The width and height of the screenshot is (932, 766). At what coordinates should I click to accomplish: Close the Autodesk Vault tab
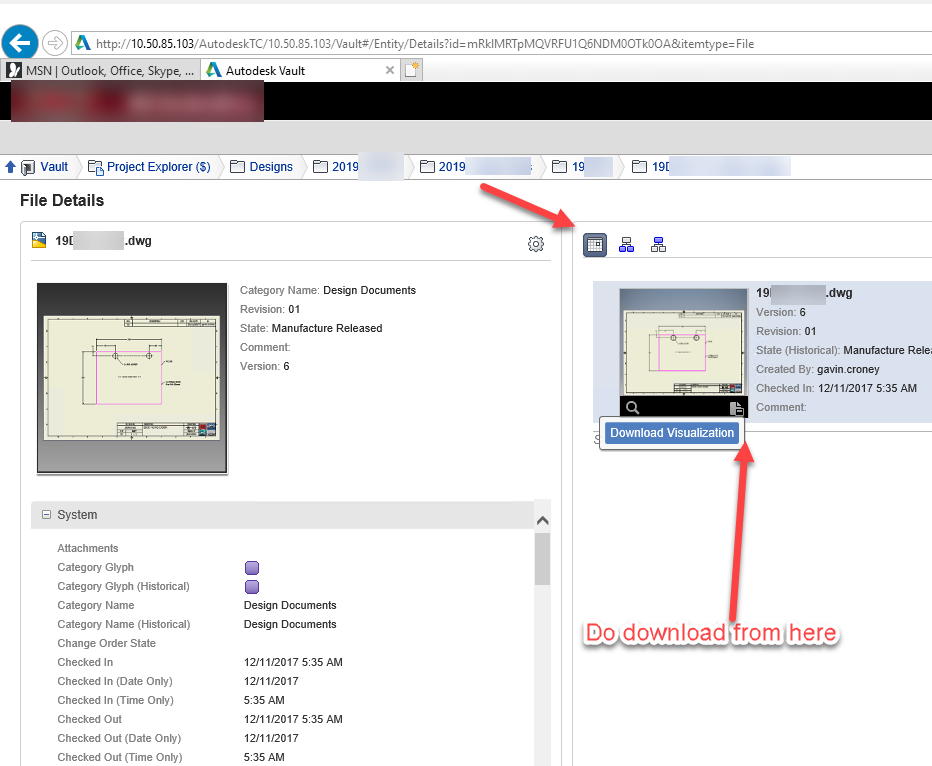[389, 70]
